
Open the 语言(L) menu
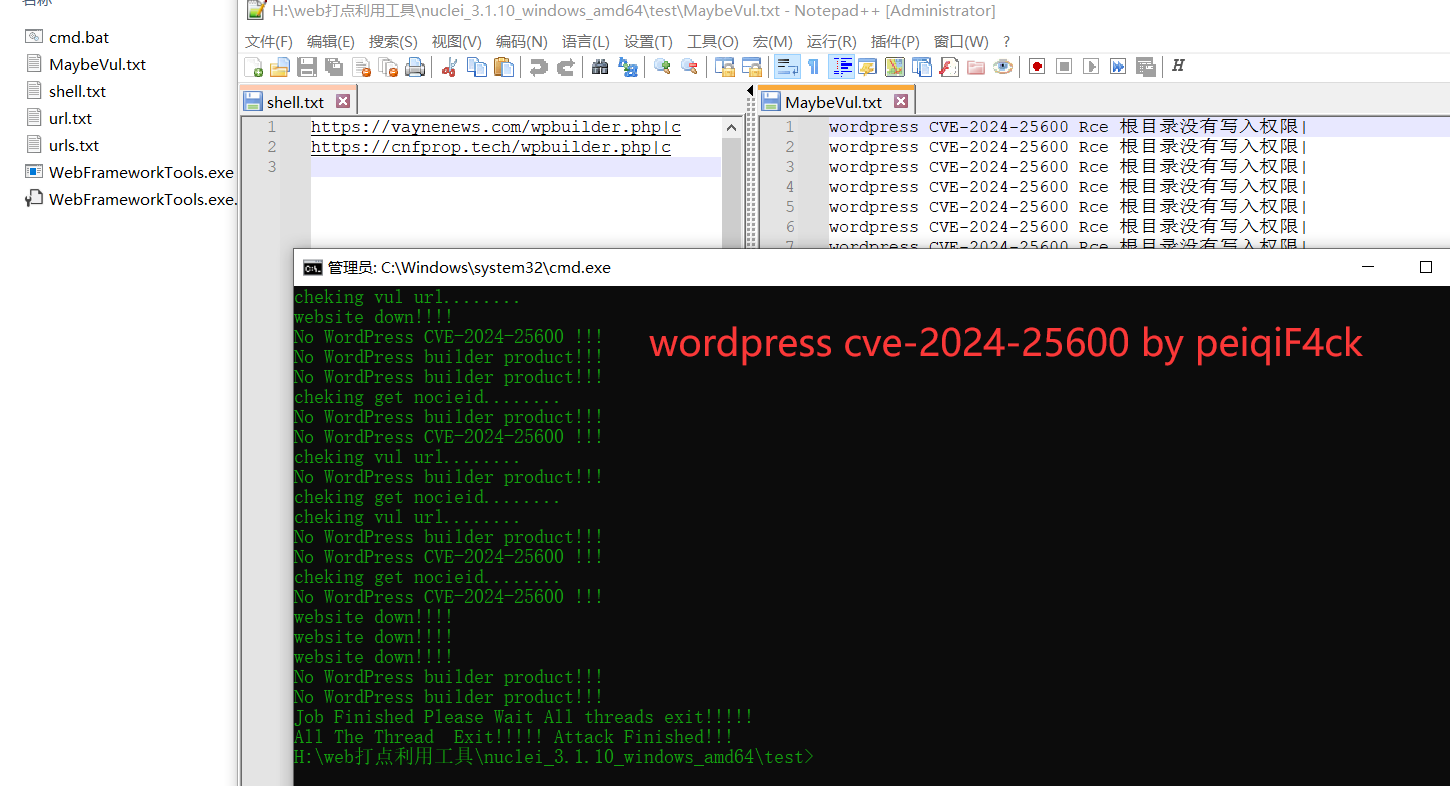pyautogui.click(x=586, y=41)
